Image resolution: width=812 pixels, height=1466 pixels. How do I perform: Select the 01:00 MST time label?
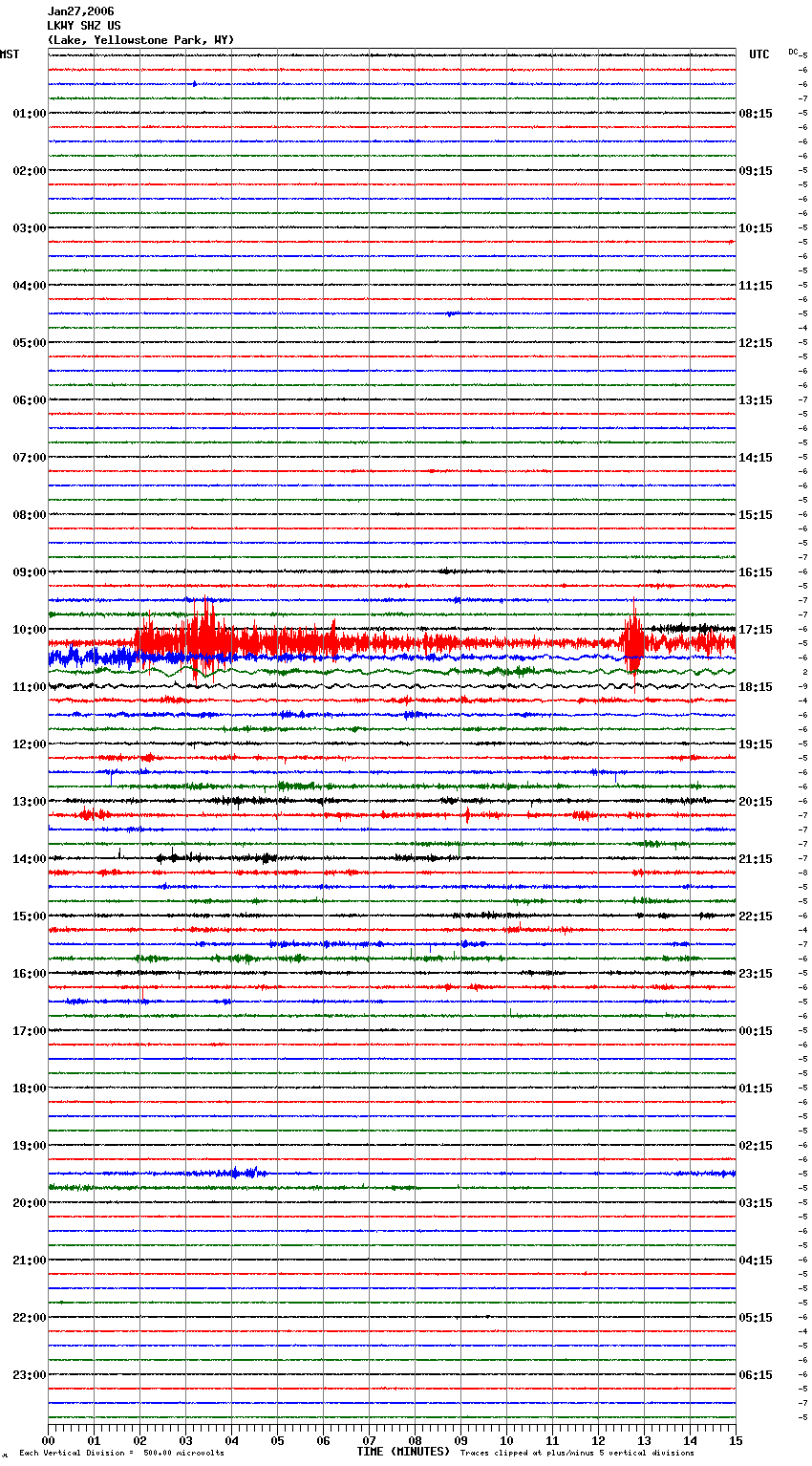tap(29, 114)
